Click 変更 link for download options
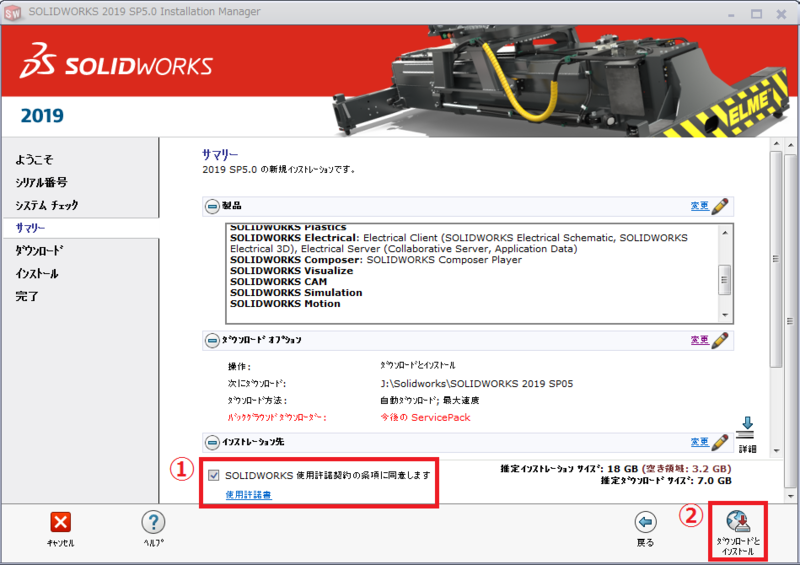The image size is (800, 565). 699,340
